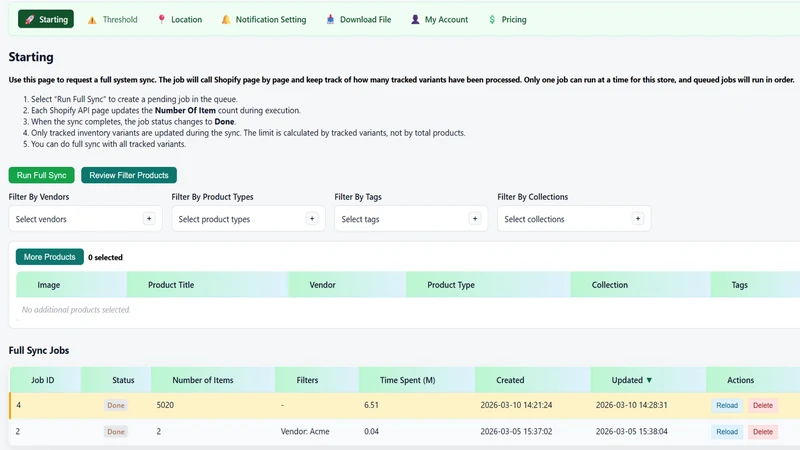Click the map pin icon beside Location
This screenshot has height=450, width=800.
point(161,19)
